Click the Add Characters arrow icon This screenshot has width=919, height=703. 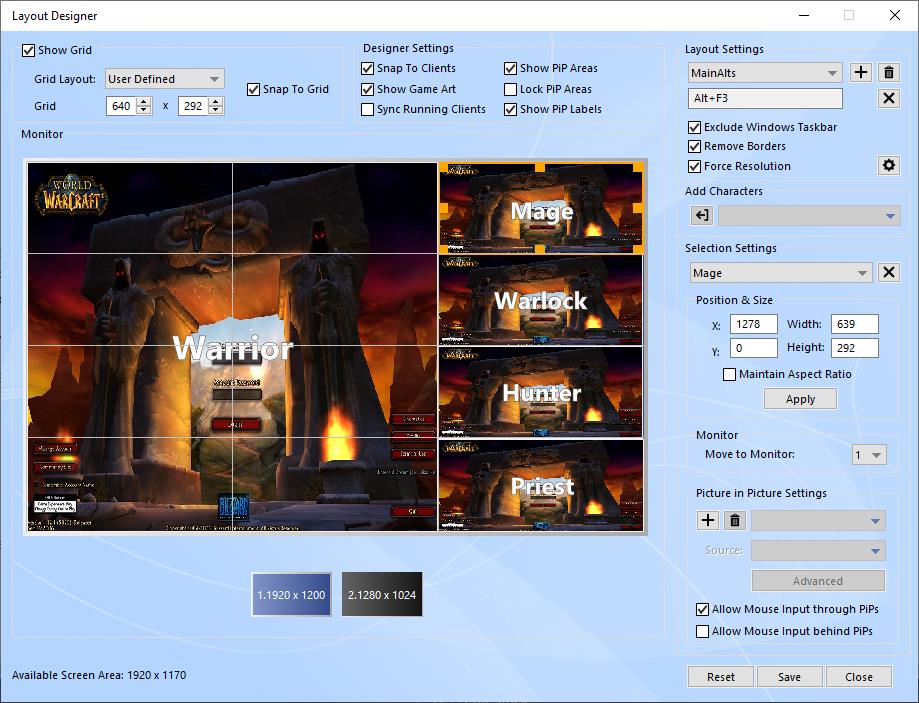(701, 216)
